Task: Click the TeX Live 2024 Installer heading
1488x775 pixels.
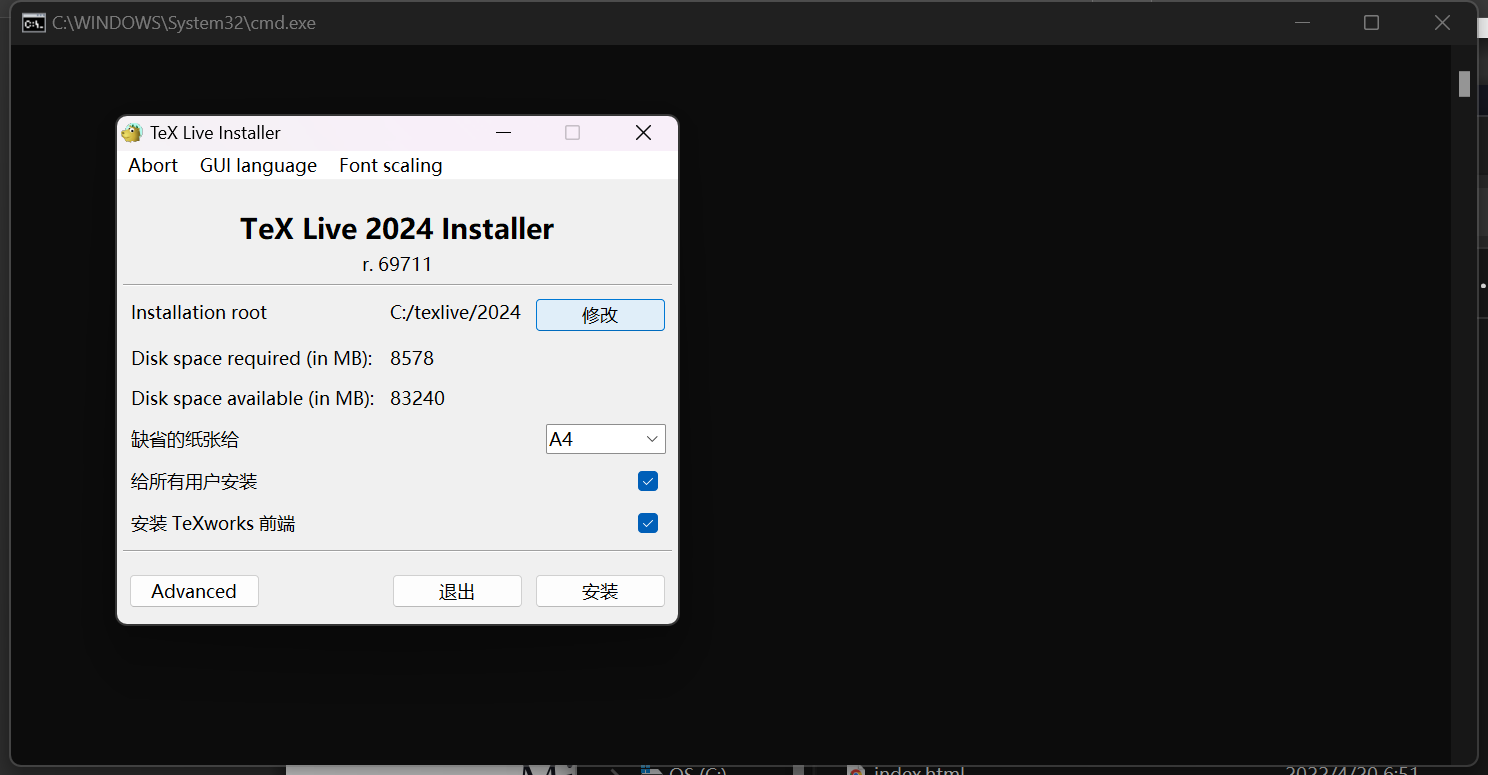Action: [397, 229]
